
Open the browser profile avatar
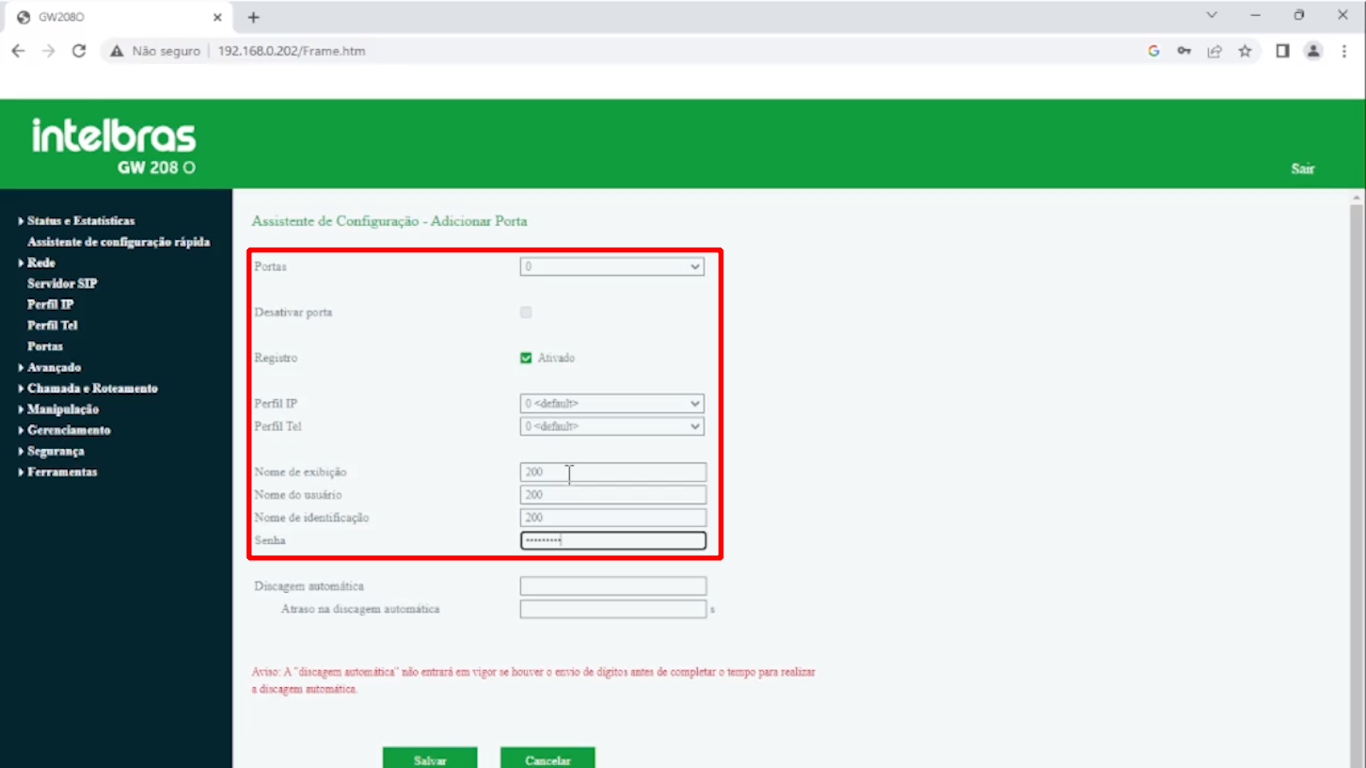click(1313, 51)
